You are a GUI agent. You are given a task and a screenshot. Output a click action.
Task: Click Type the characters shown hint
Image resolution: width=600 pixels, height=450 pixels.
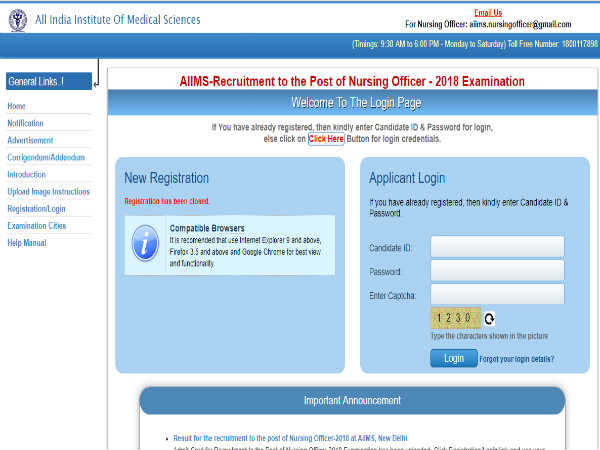[489, 336]
